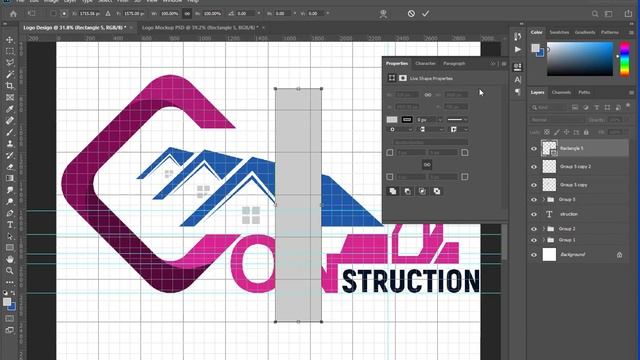Toggle visibility of Rectangle 5 layer

(534, 149)
